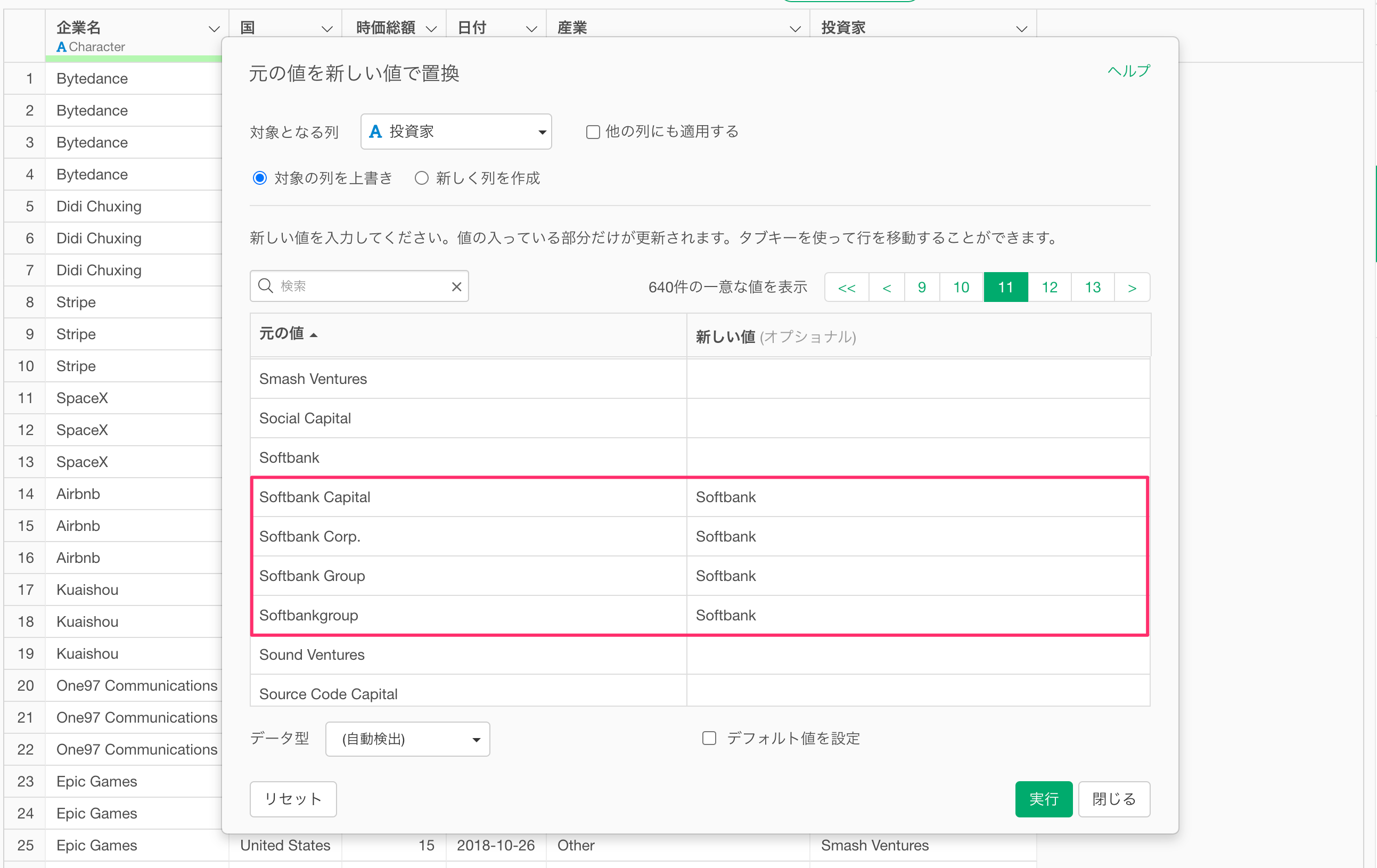Open the ヘルプ link
1377x868 pixels.
click(1128, 71)
